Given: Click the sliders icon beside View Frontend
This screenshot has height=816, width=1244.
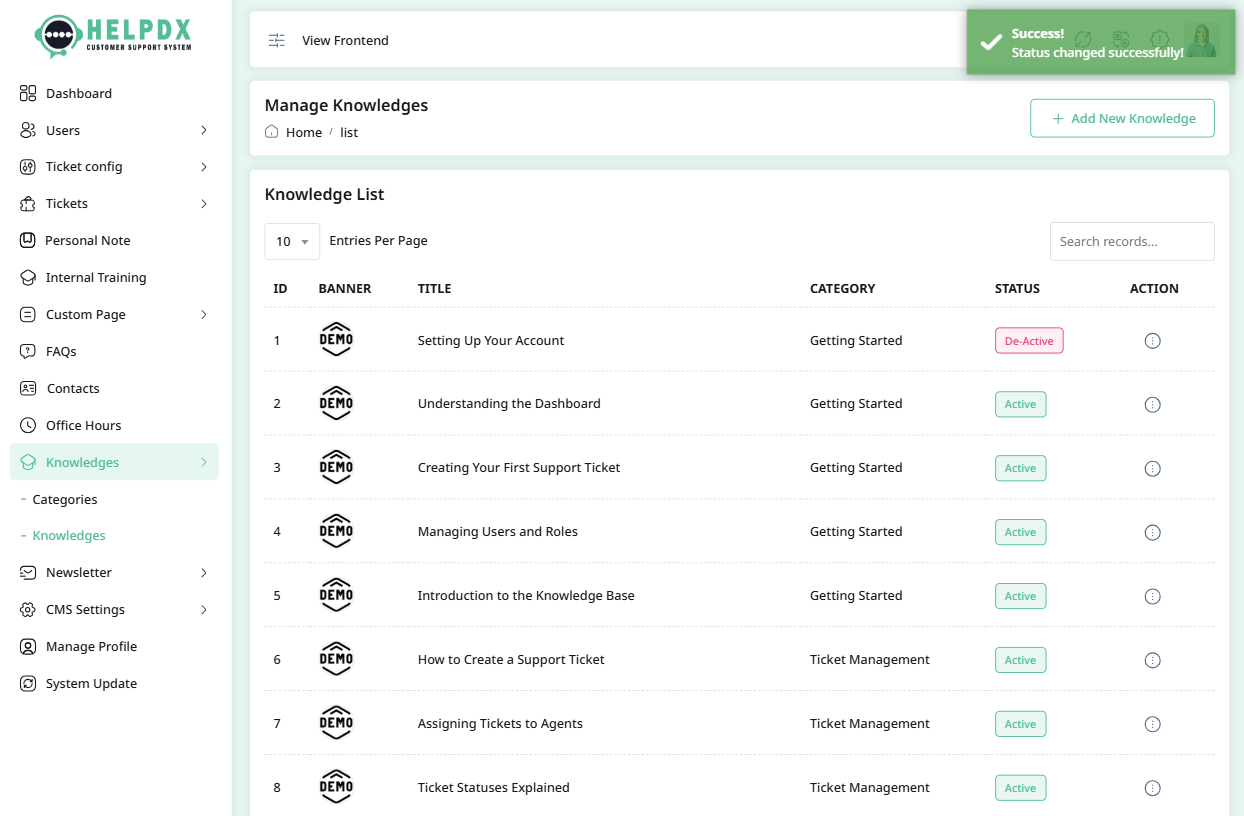Looking at the screenshot, I should coord(277,40).
